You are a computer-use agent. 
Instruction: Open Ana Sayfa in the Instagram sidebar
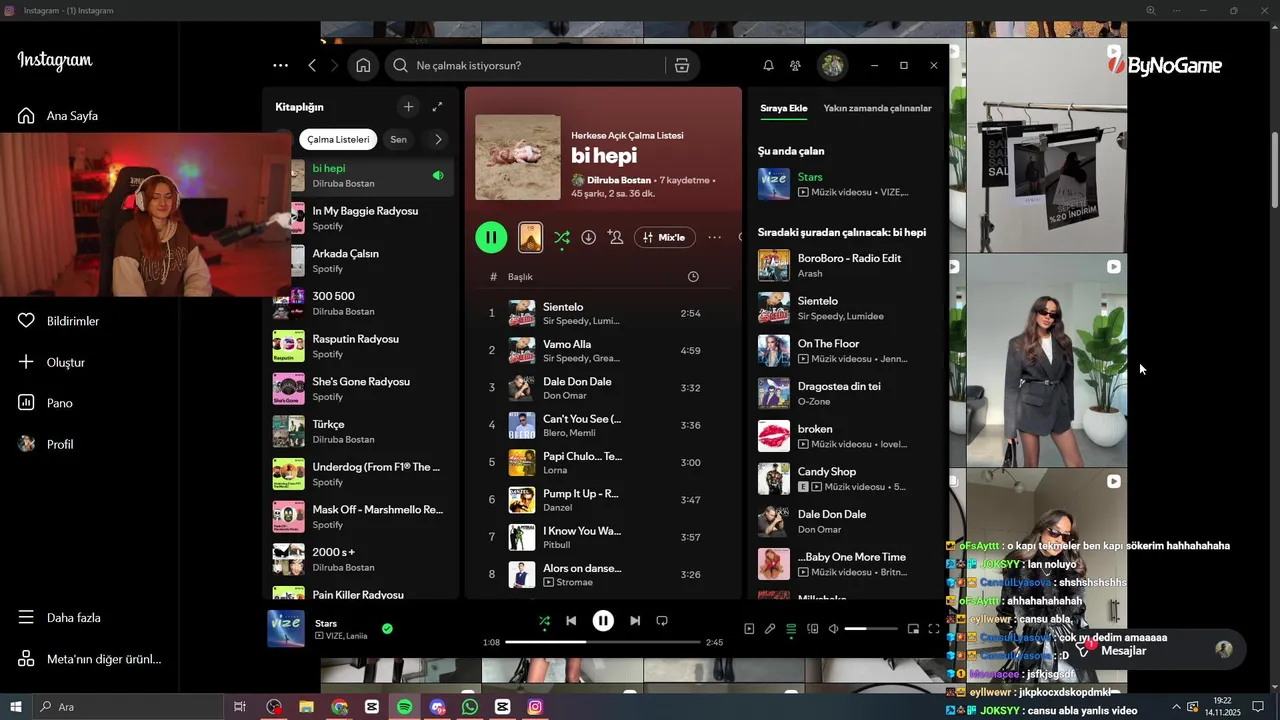coord(58,116)
